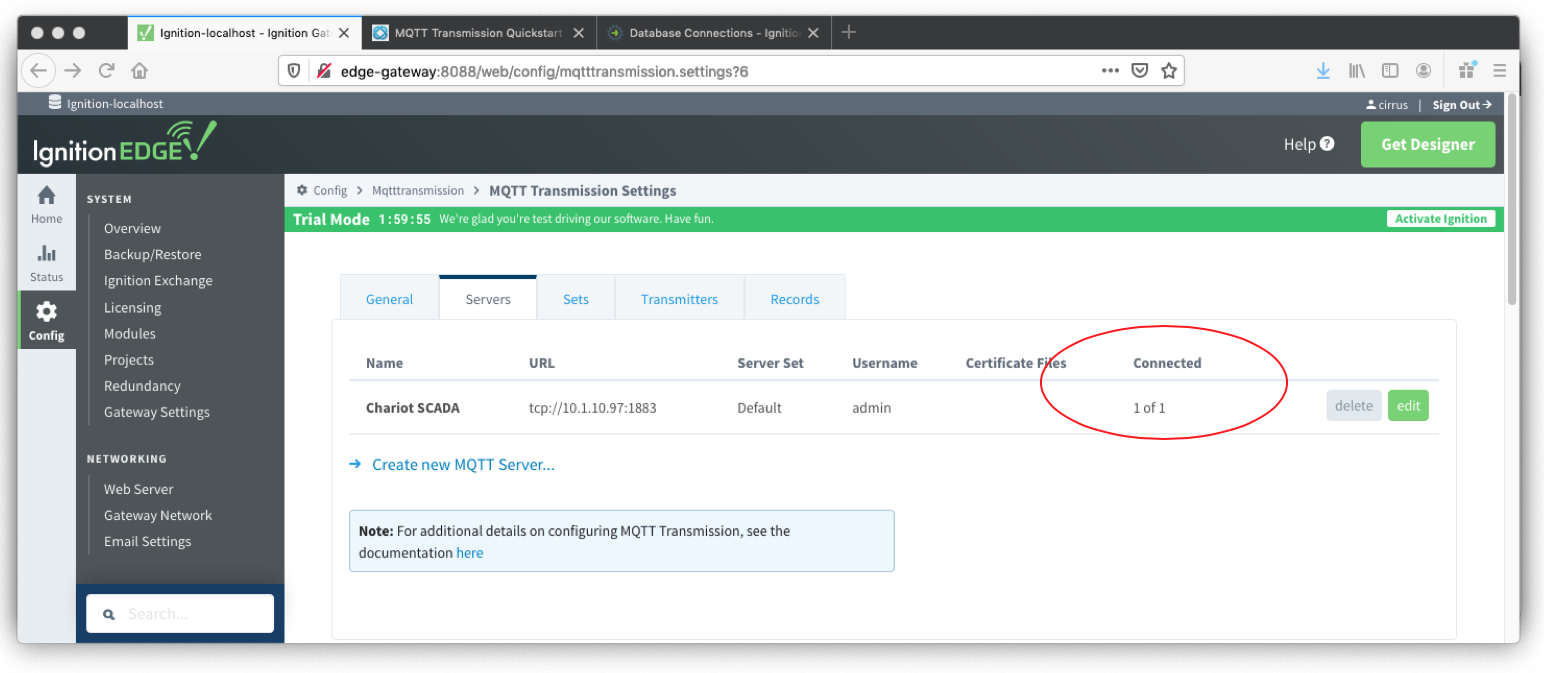Open Gateway Settings
1544x673 pixels.
[x=157, y=412]
